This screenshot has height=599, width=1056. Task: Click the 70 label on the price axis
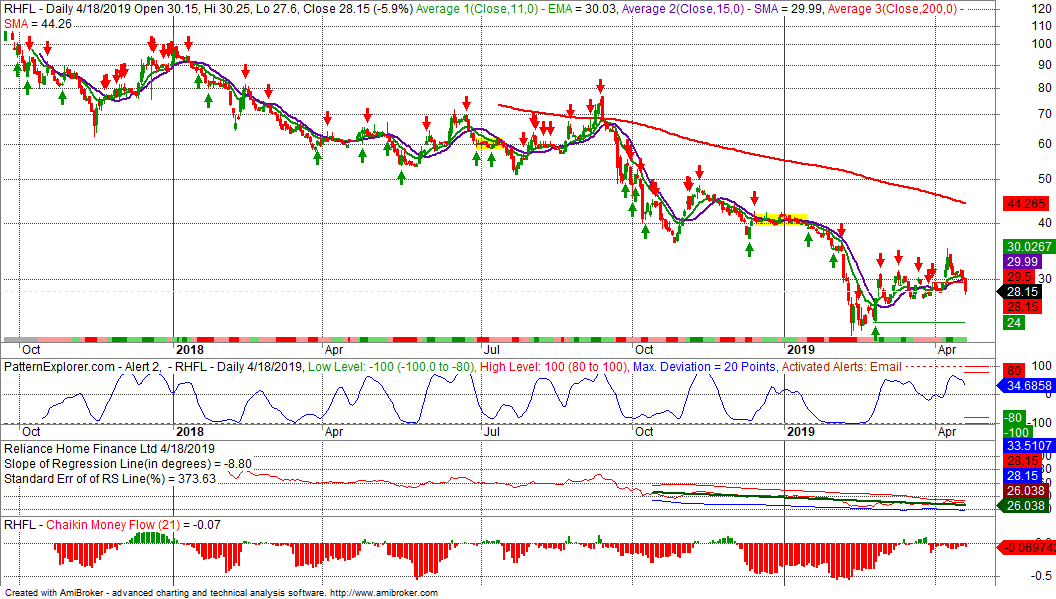pos(1045,114)
